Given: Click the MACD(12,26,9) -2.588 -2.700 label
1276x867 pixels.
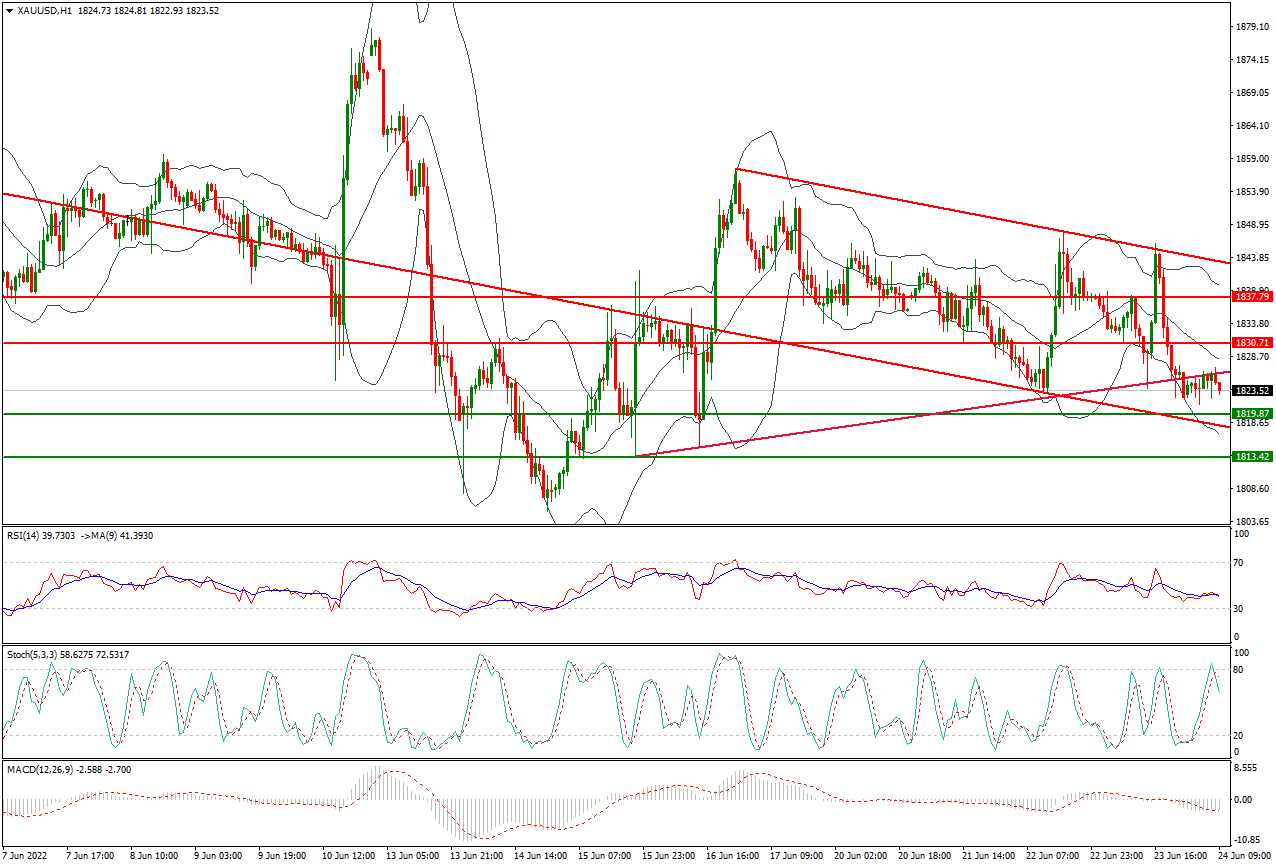Looking at the screenshot, I should click(68, 769).
